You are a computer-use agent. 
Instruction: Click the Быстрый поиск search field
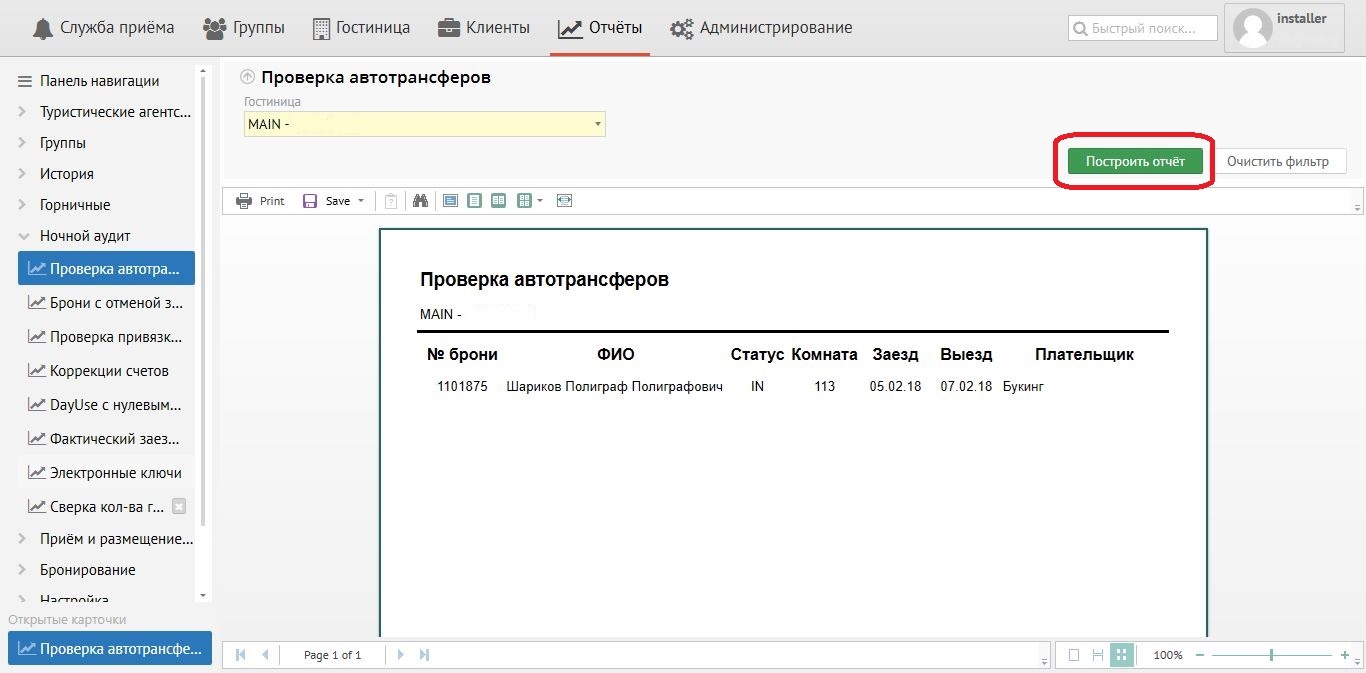(x=1144, y=28)
